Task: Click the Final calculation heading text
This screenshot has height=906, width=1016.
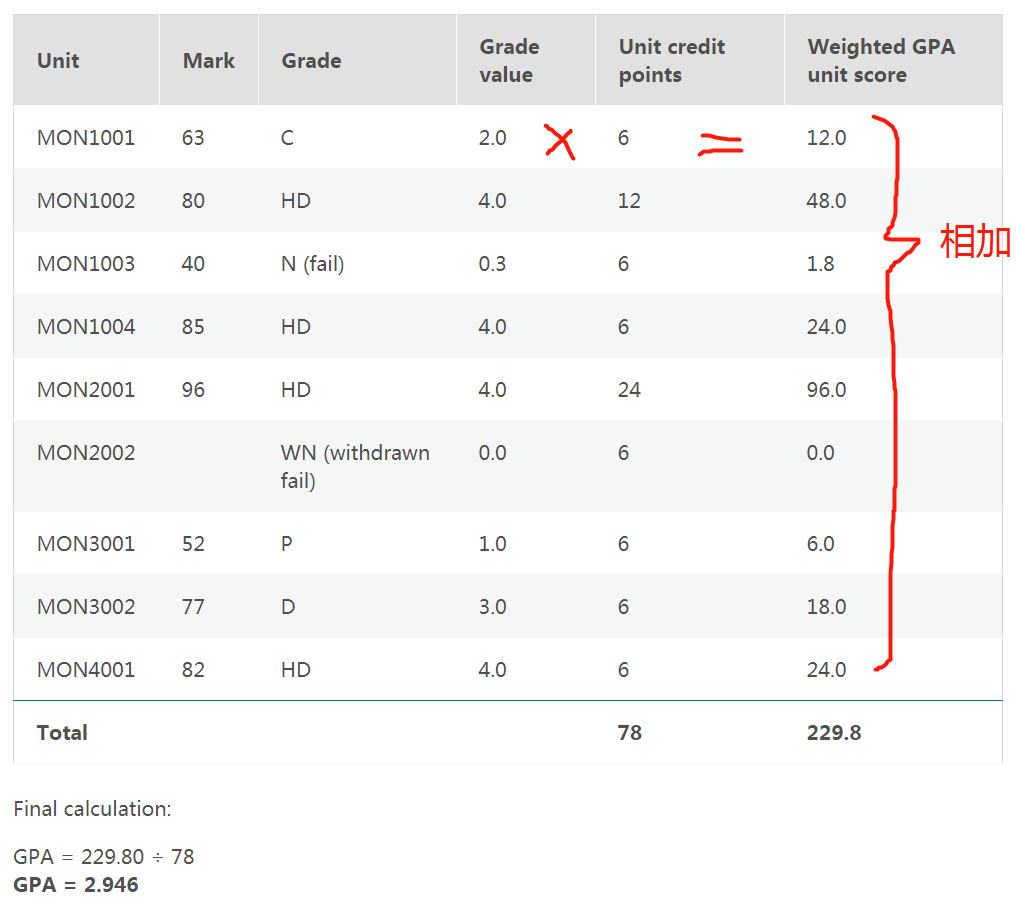Action: 92,809
